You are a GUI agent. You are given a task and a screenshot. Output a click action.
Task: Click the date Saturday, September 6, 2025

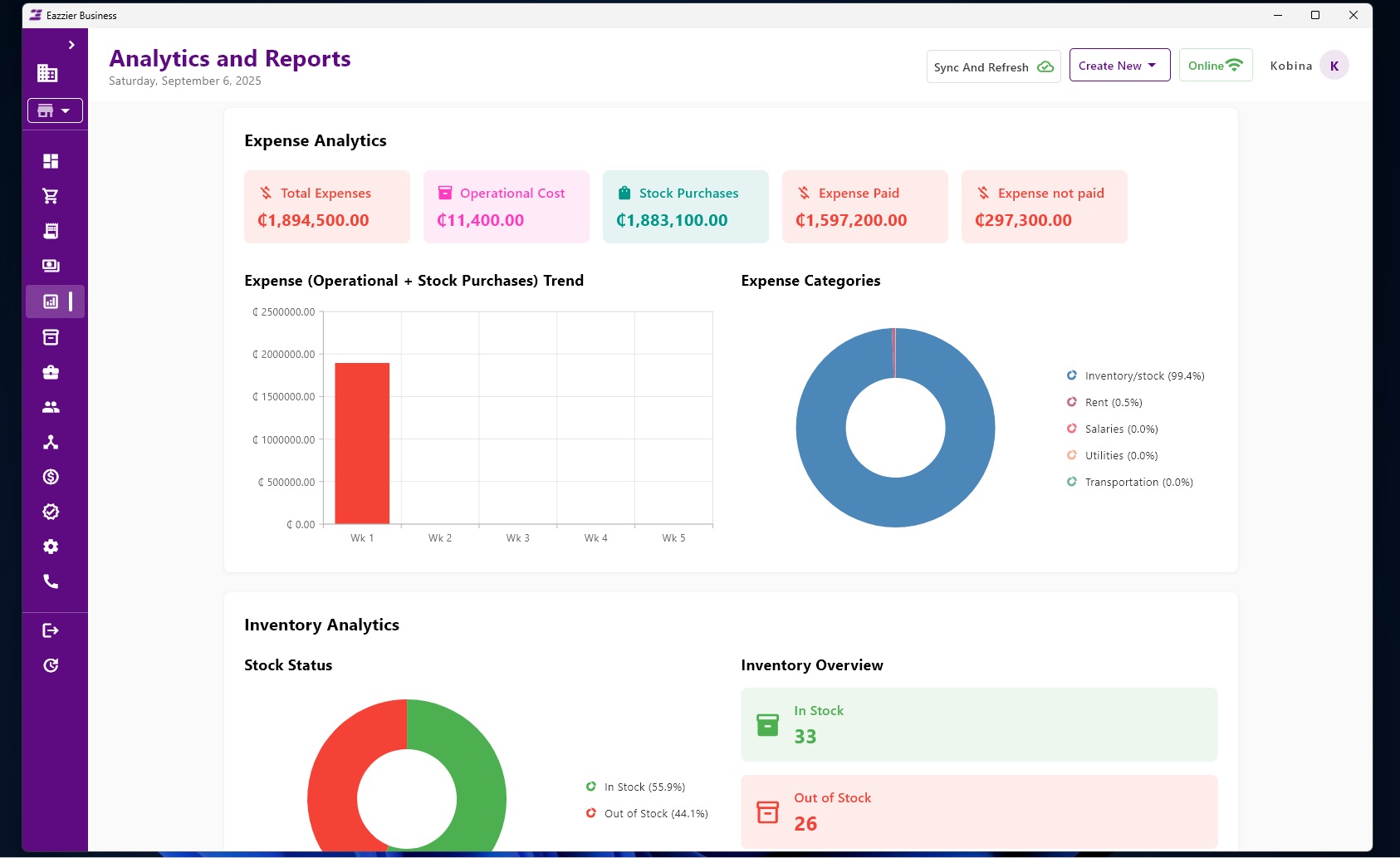pyautogui.click(x=185, y=81)
